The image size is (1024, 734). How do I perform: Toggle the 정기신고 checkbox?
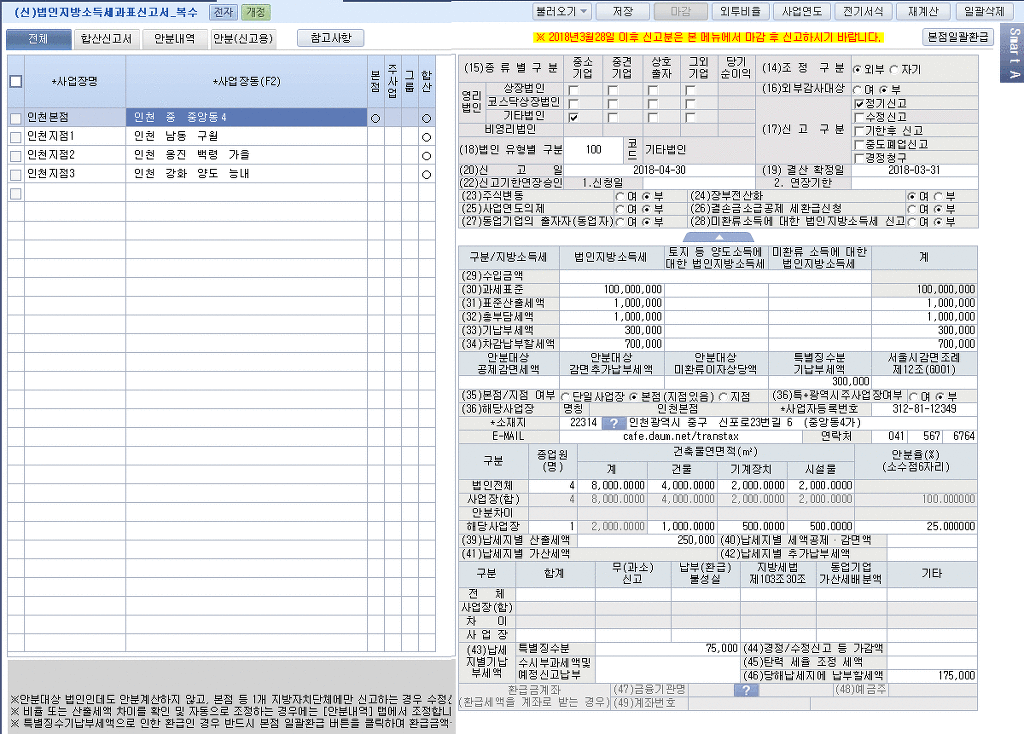[859, 103]
